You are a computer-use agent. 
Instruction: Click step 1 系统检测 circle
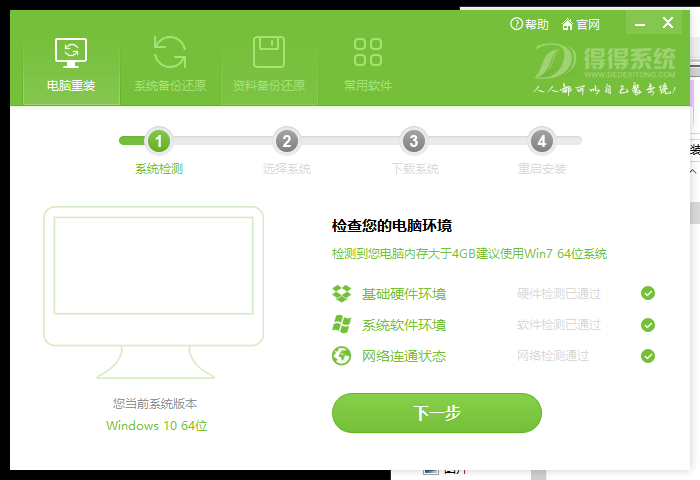click(x=158, y=141)
